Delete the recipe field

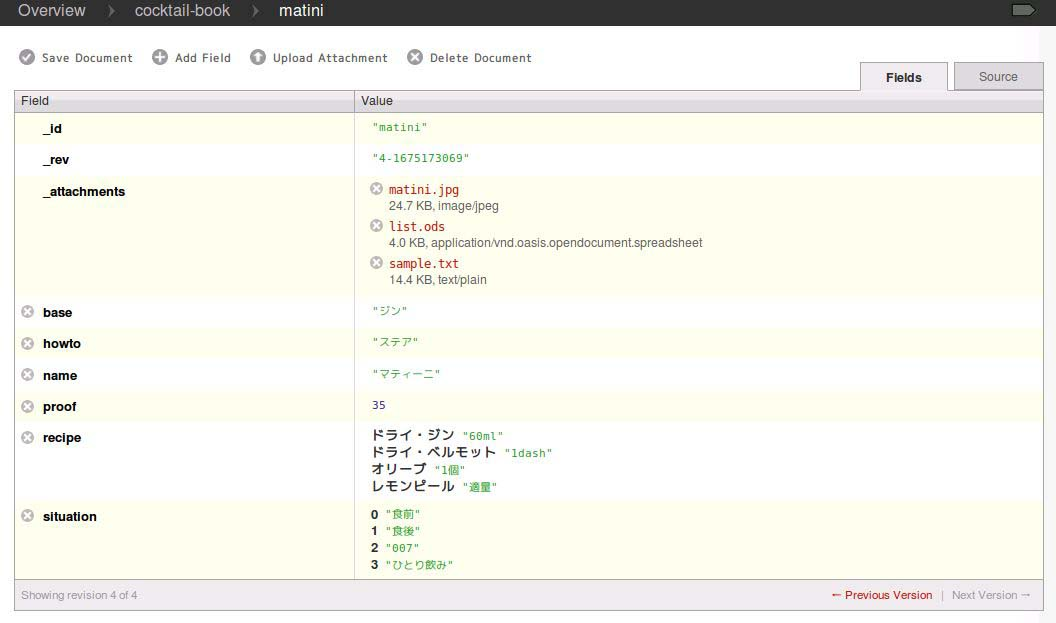(28, 437)
